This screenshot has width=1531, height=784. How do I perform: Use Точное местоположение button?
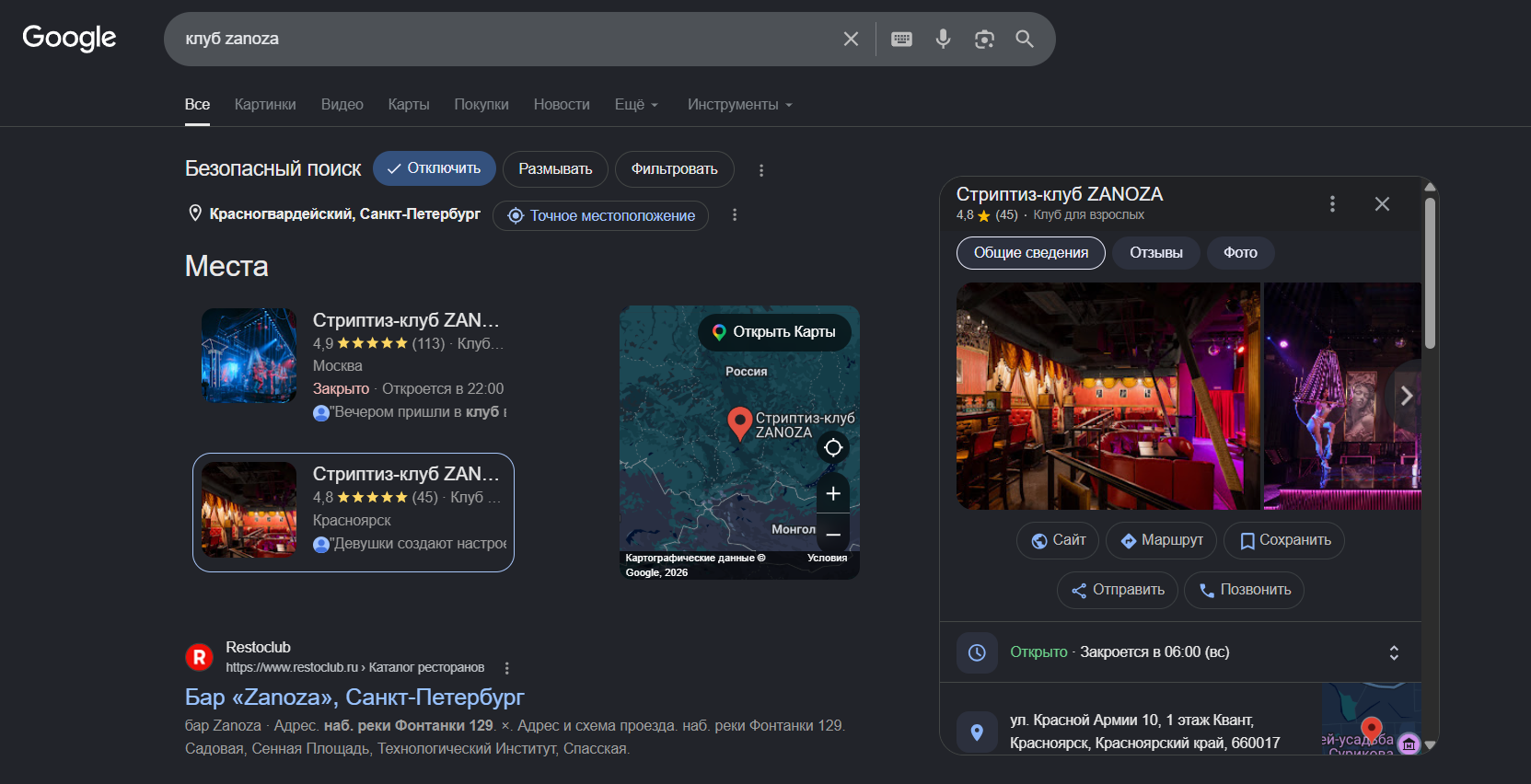point(600,215)
